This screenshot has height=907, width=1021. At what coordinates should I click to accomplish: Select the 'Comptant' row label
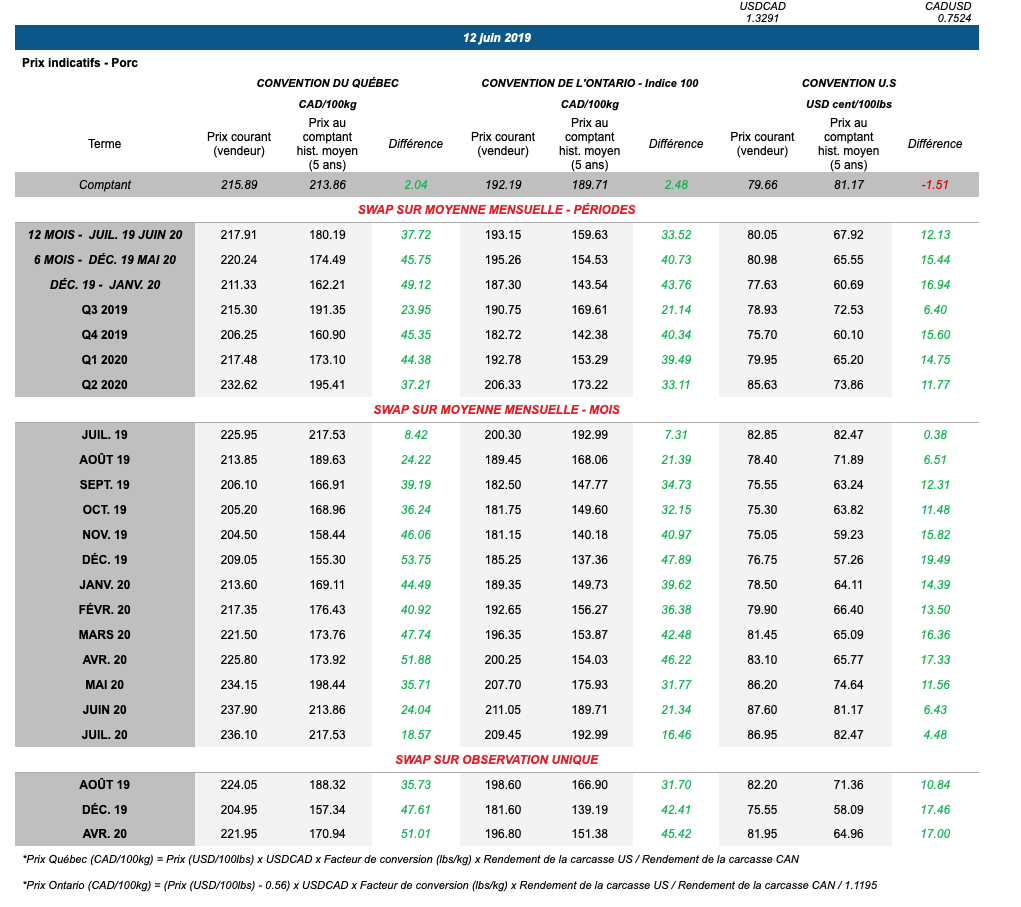105,185
